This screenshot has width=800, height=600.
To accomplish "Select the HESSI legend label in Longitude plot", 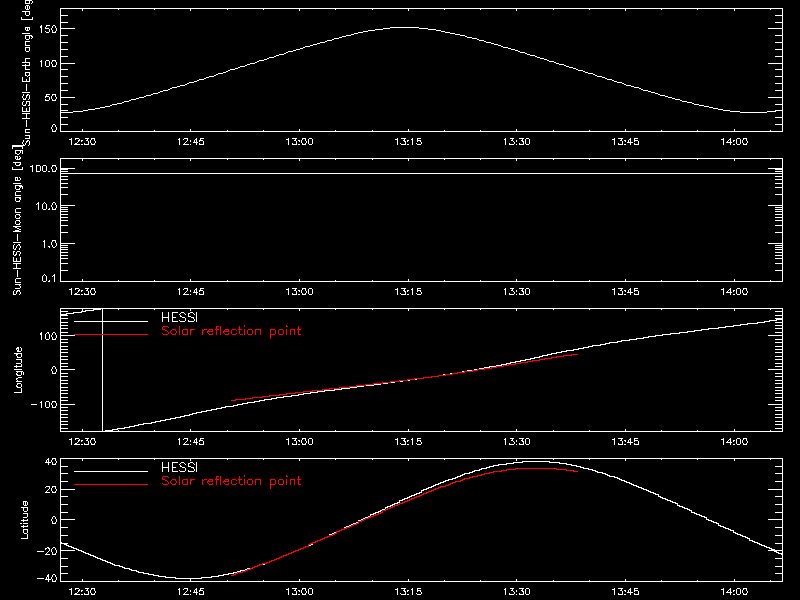I will [x=179, y=317].
